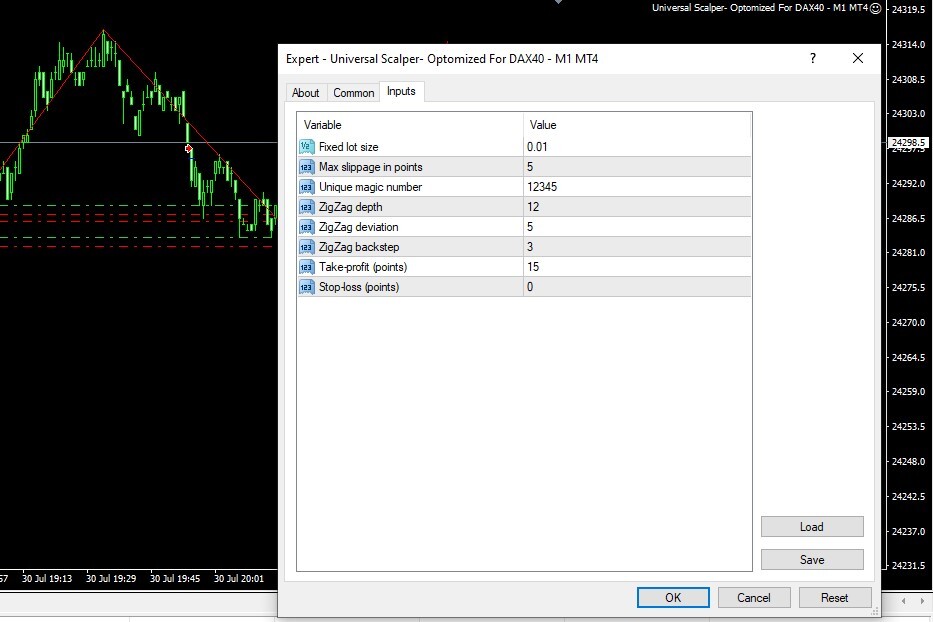Select the 'ZigZag depth' variable name
Screen dimensions: 933x622
(x=350, y=207)
